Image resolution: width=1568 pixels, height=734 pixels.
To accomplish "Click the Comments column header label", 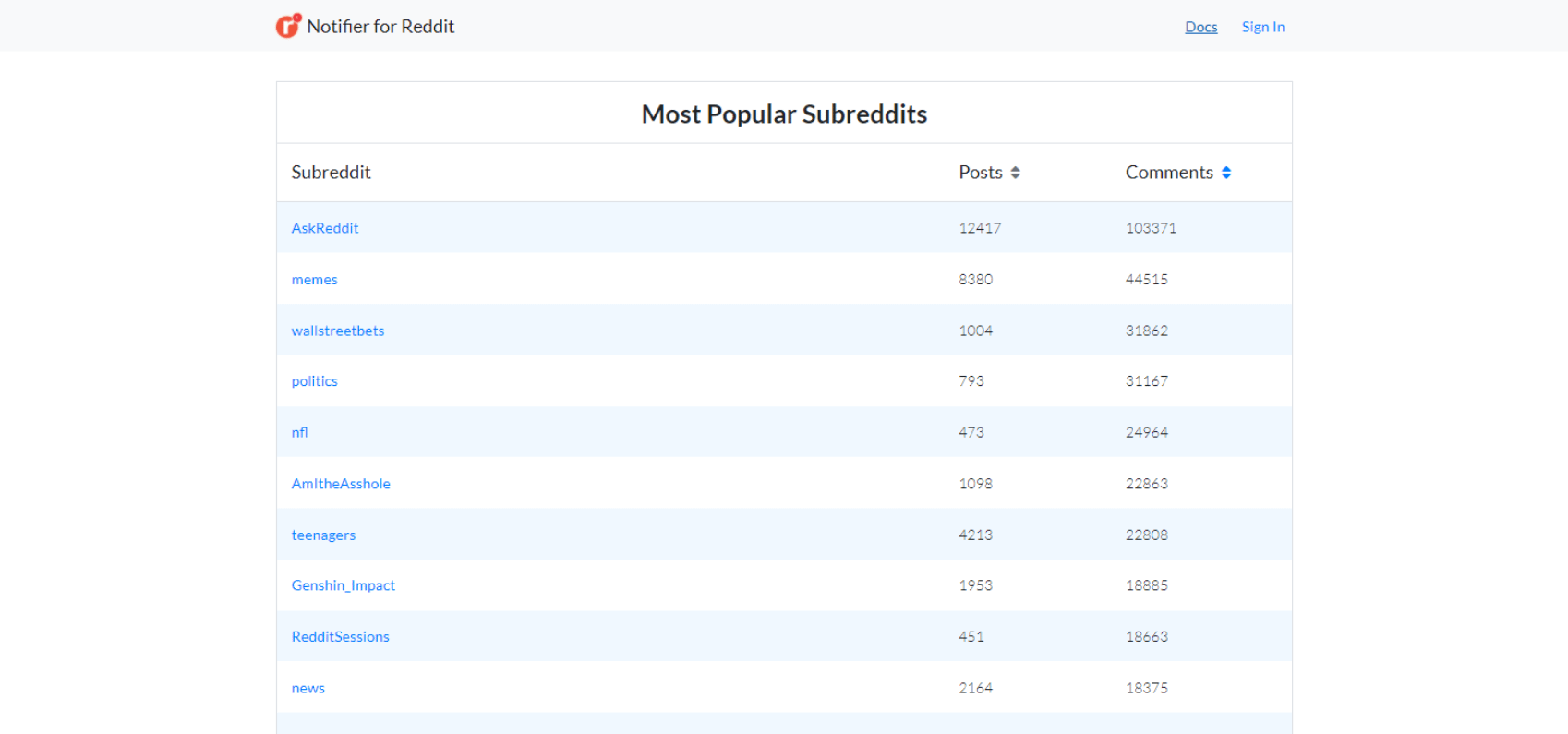I will (x=1168, y=173).
